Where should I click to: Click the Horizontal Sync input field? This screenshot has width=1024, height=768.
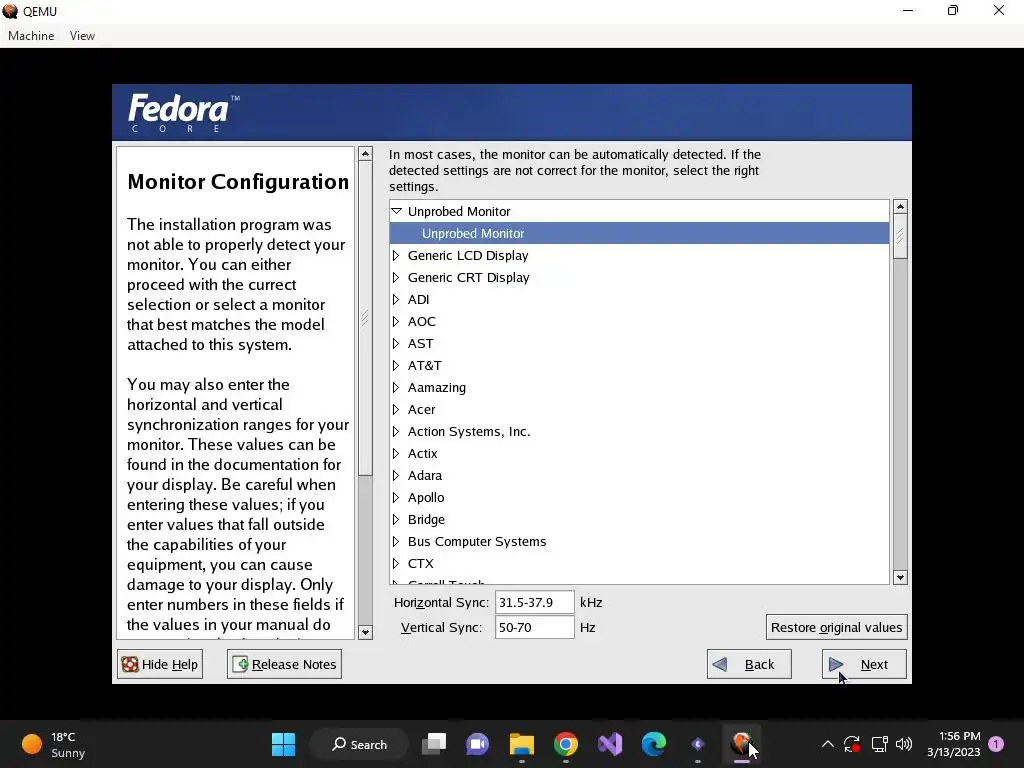click(534, 602)
